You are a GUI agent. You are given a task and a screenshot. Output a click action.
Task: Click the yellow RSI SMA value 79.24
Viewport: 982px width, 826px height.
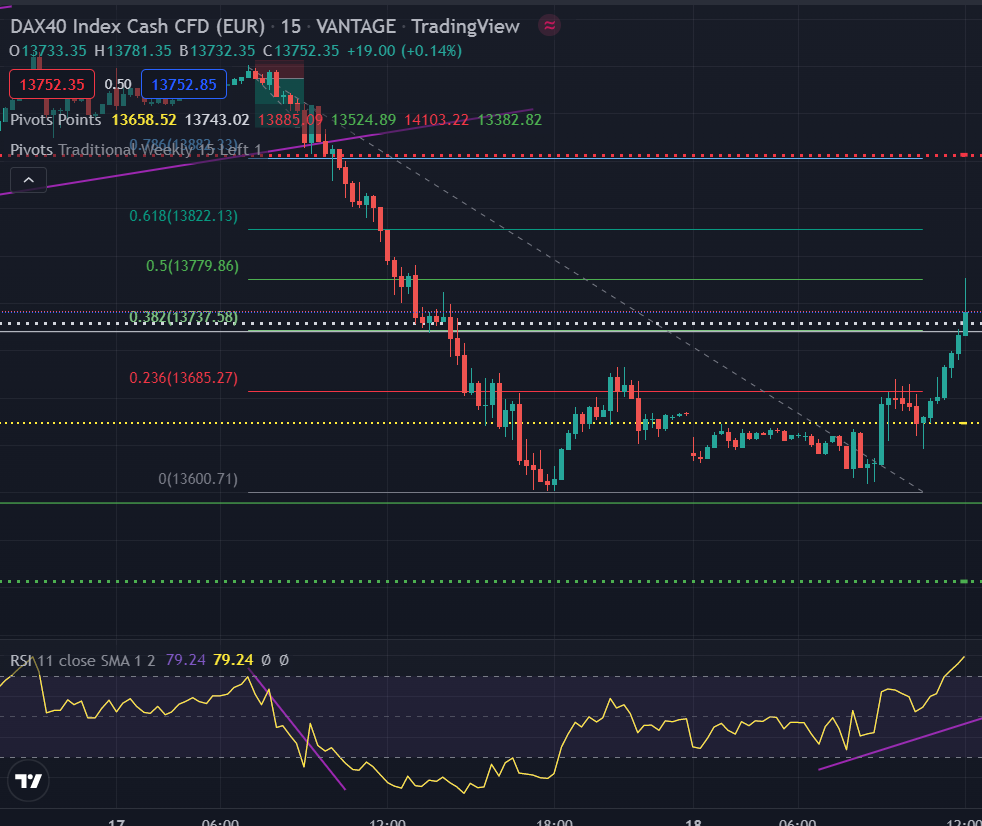[x=233, y=660]
